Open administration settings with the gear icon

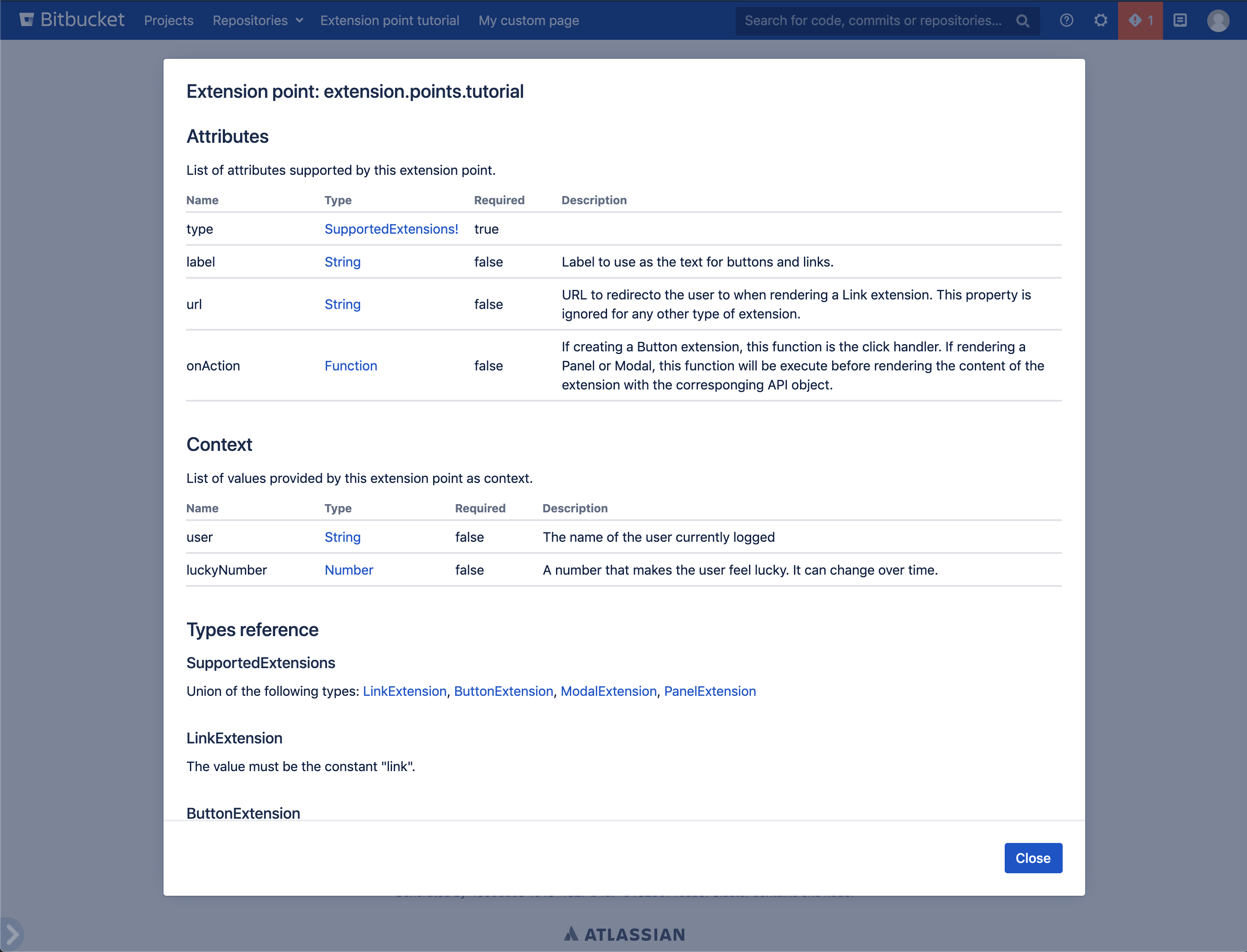click(x=1101, y=20)
